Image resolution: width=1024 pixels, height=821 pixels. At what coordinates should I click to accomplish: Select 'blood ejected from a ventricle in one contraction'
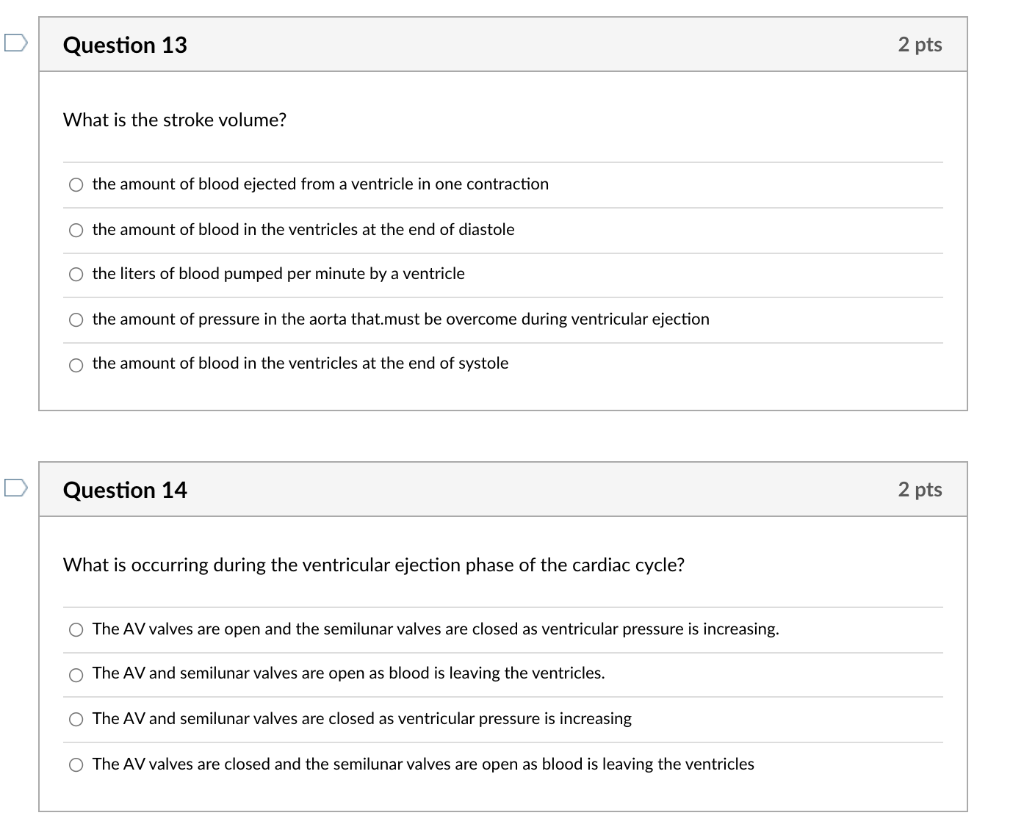click(x=76, y=185)
